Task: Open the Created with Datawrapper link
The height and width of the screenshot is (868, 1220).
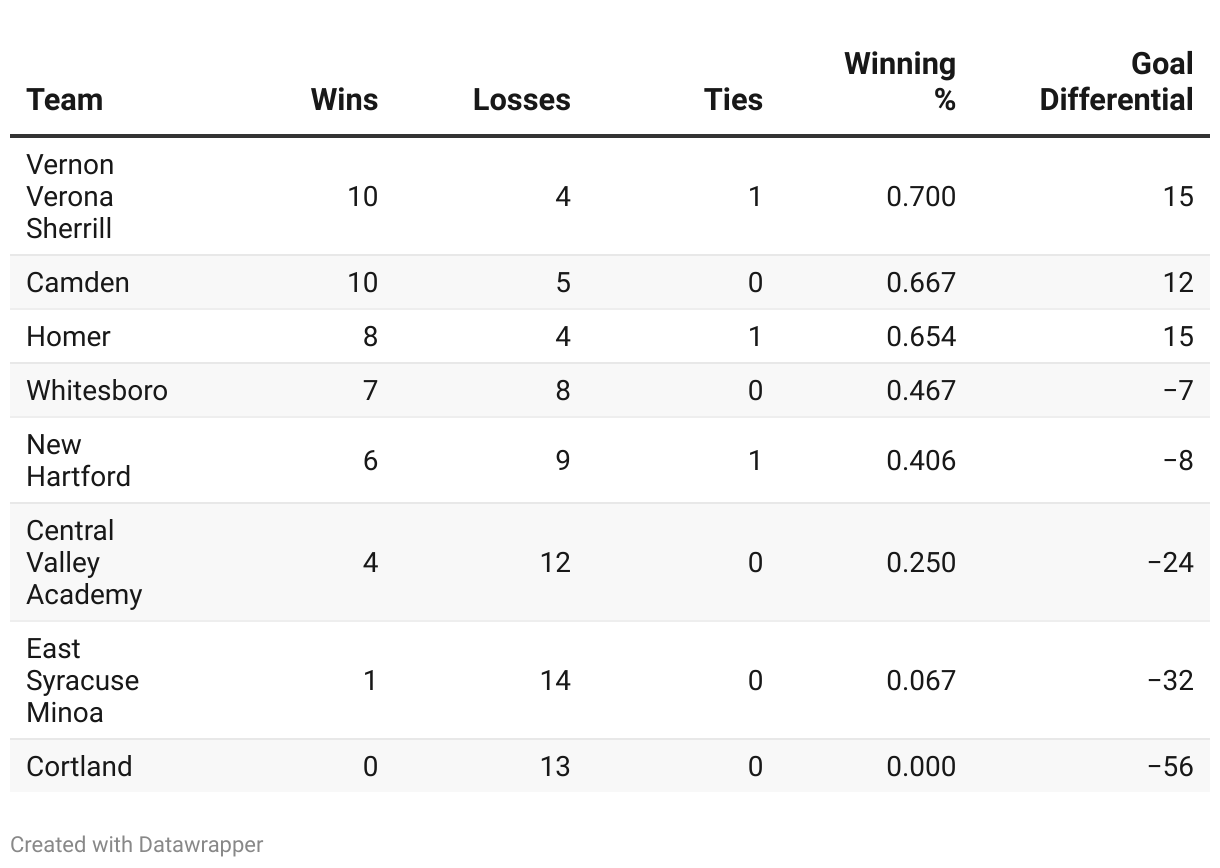Action: pyautogui.click(x=137, y=844)
